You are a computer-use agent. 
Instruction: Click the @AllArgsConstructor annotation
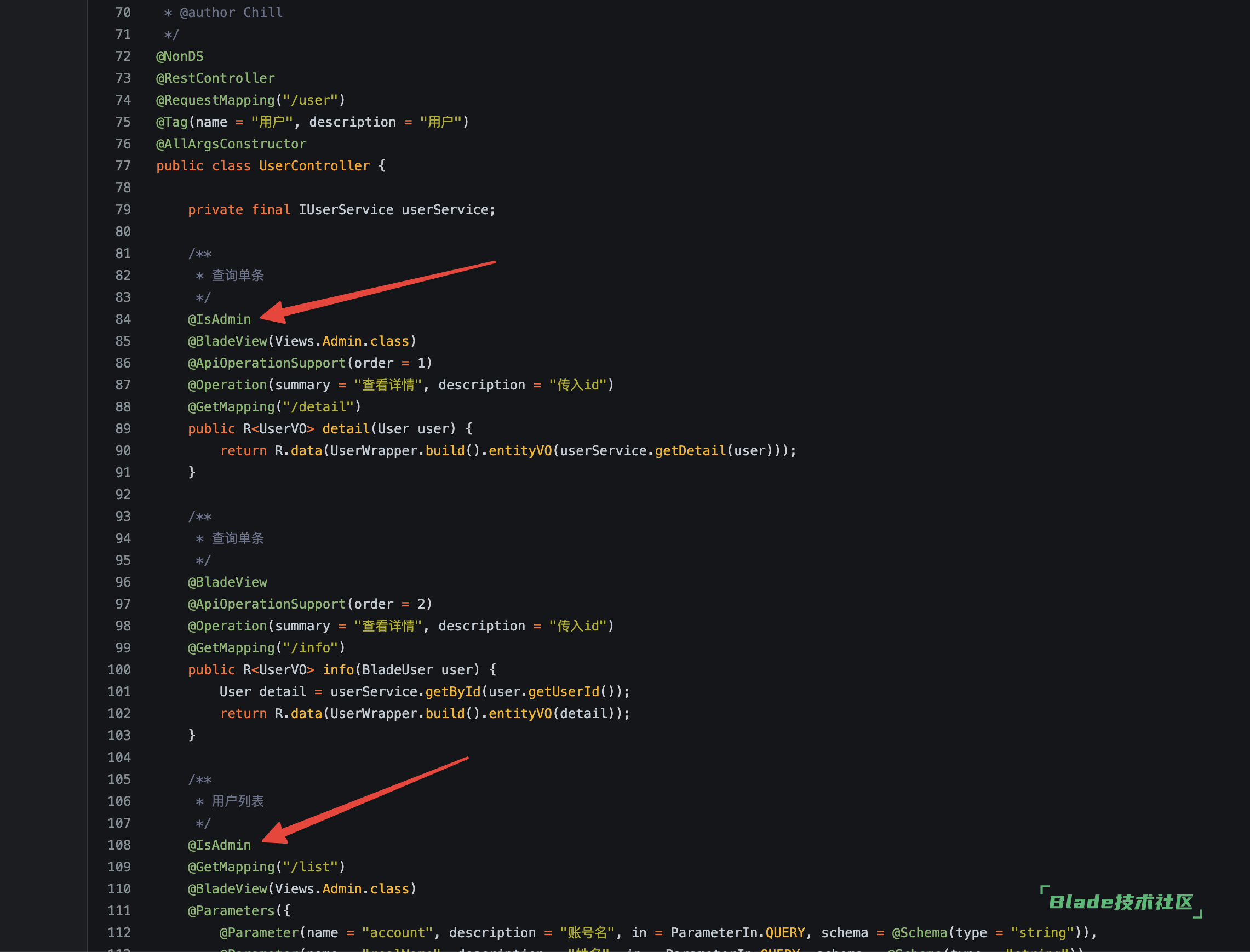coord(231,144)
